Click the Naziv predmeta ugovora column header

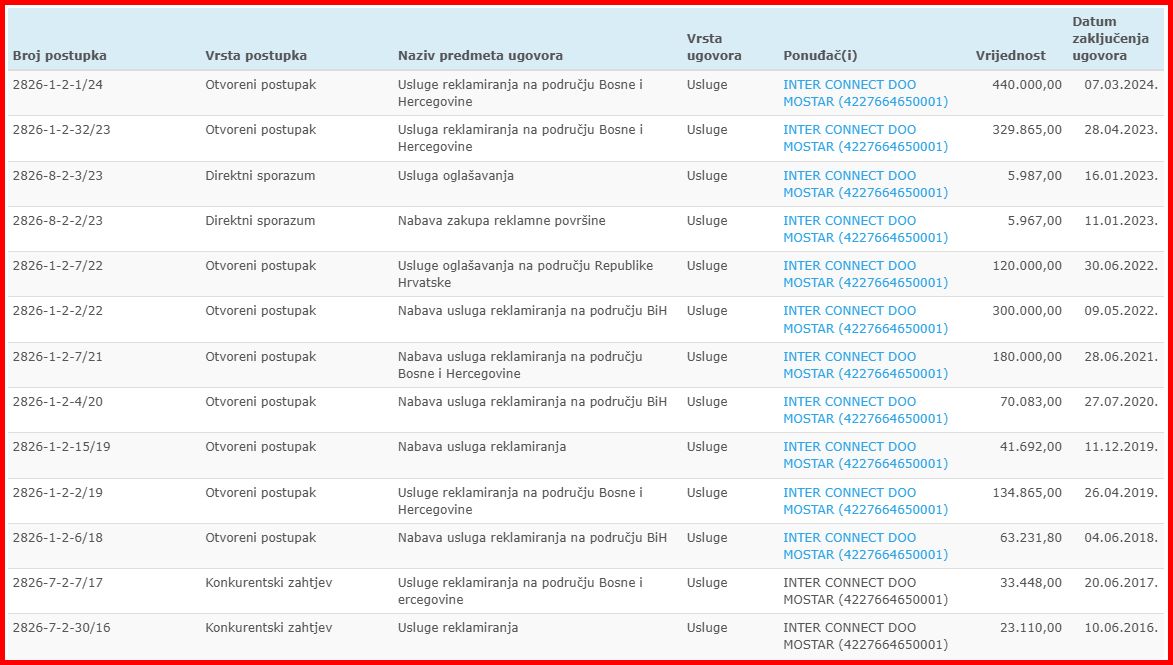[480, 56]
